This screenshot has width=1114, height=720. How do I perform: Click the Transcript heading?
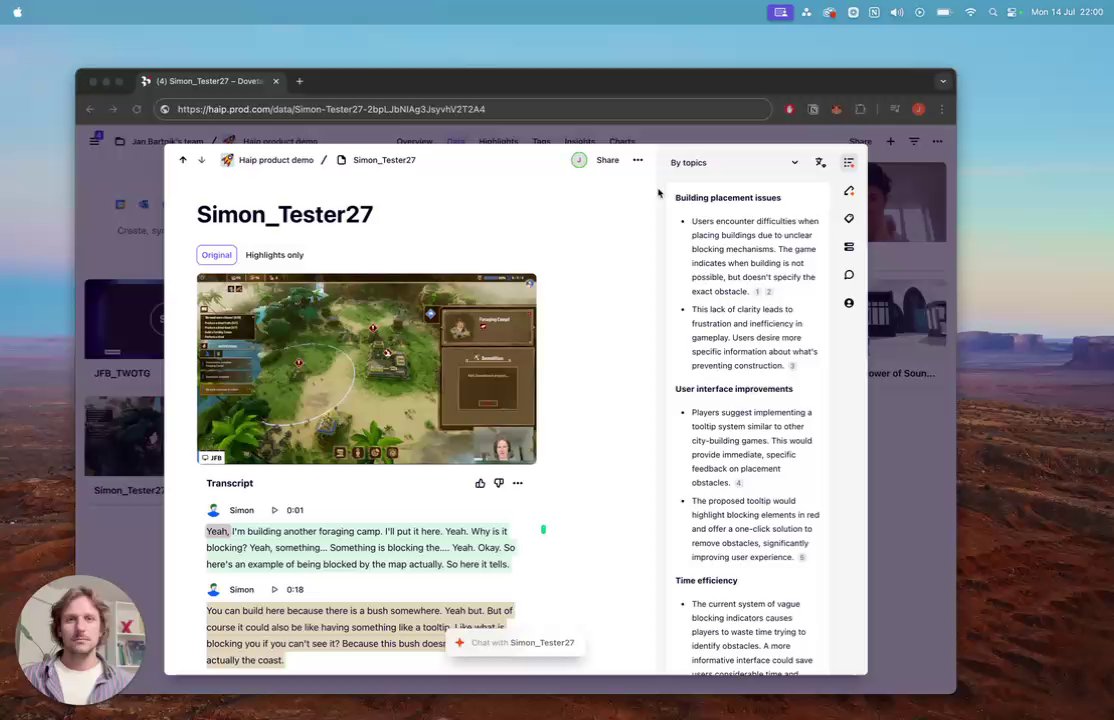[229, 483]
